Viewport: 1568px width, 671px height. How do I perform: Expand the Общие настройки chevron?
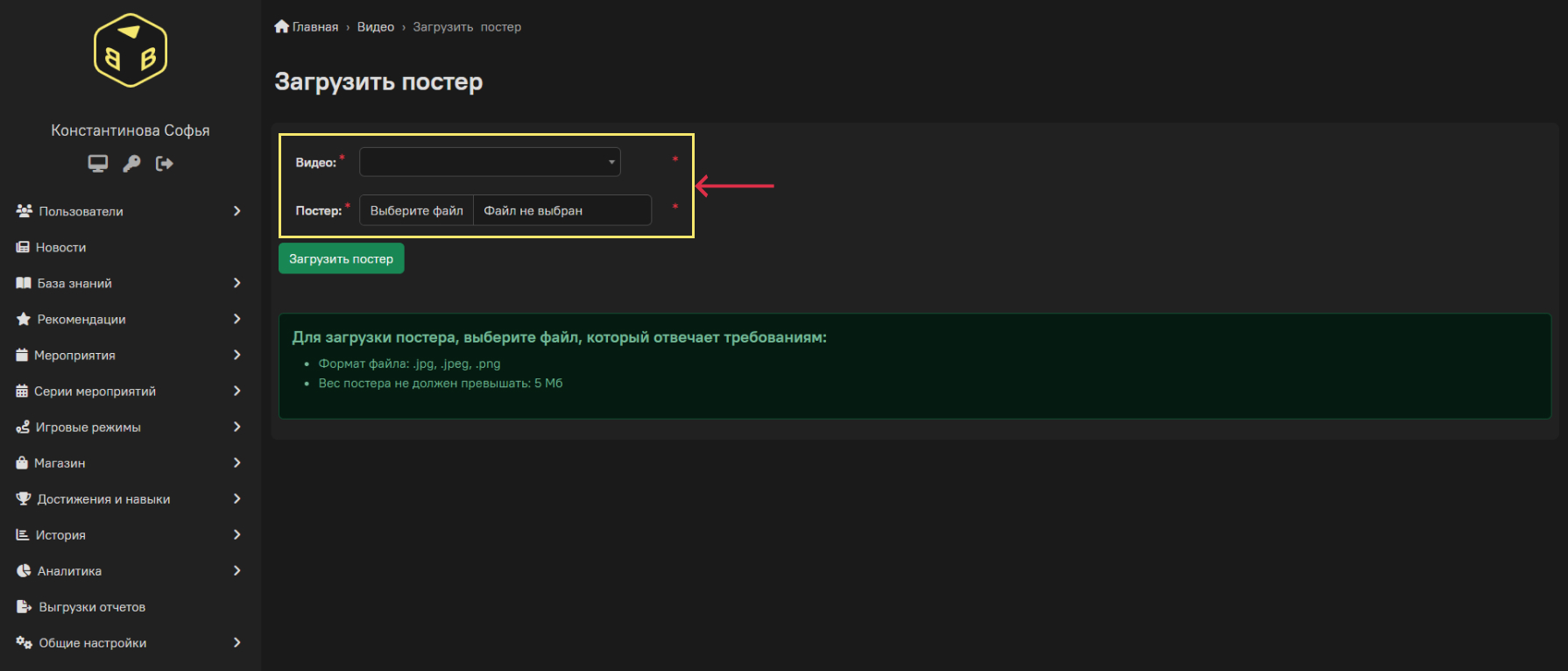coord(237,642)
